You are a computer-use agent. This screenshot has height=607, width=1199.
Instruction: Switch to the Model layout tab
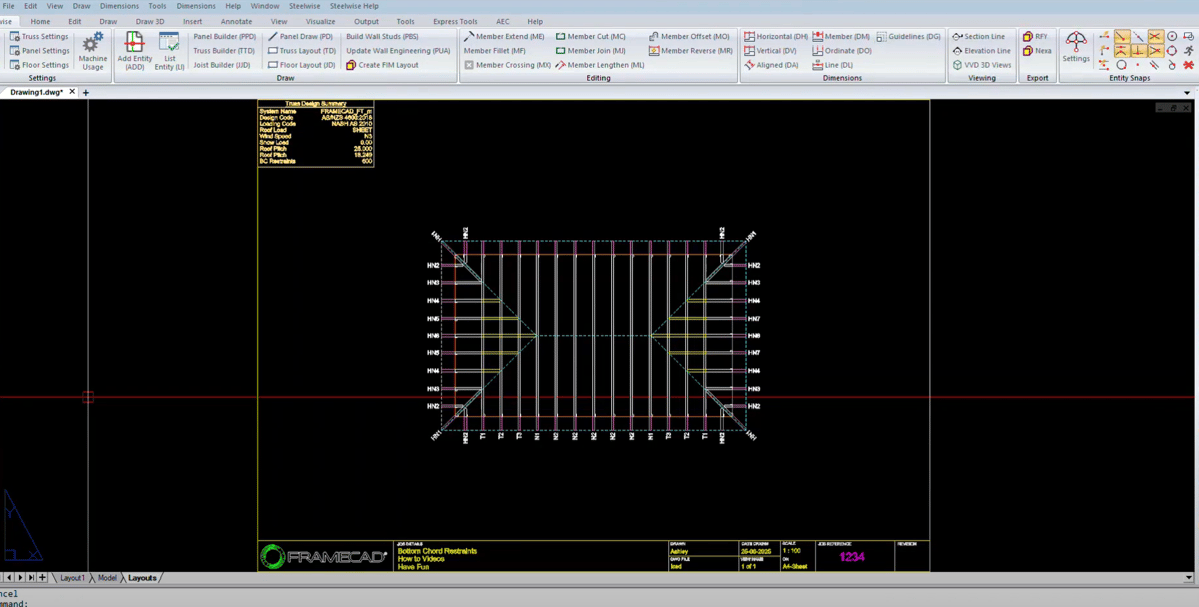[107, 578]
